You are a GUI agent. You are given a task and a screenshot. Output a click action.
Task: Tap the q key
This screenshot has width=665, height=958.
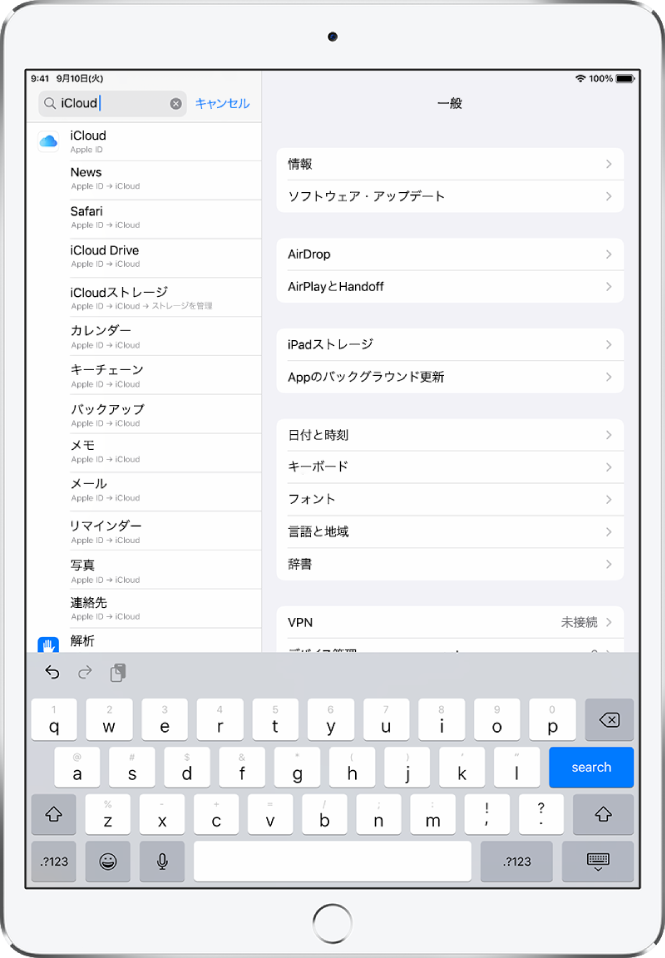click(54, 720)
